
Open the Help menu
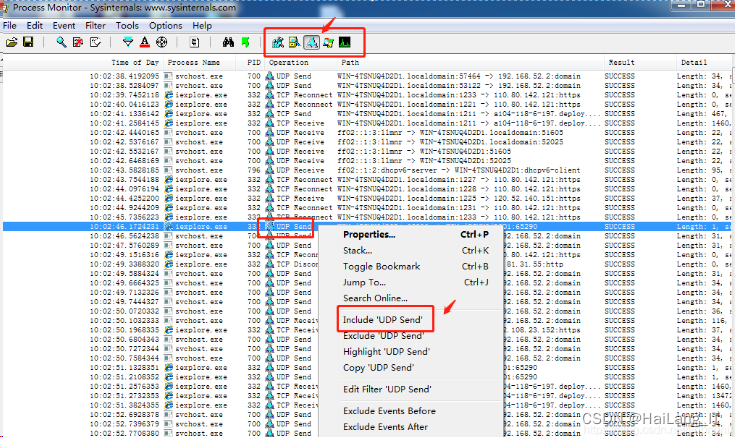pos(202,26)
